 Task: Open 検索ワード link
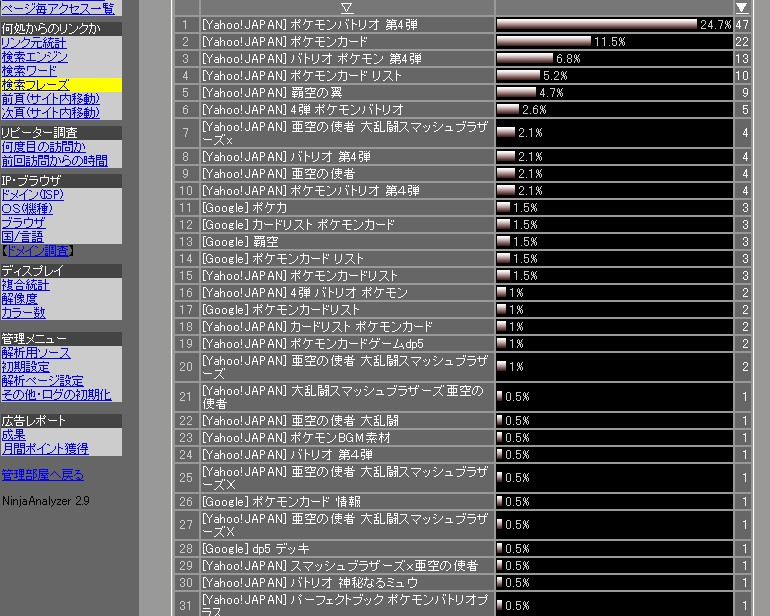(x=29, y=71)
